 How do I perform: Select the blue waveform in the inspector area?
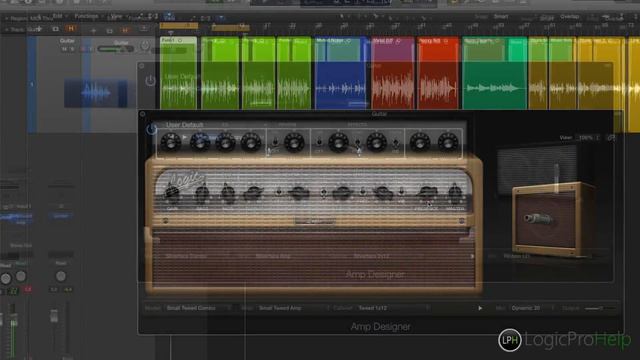96,93
